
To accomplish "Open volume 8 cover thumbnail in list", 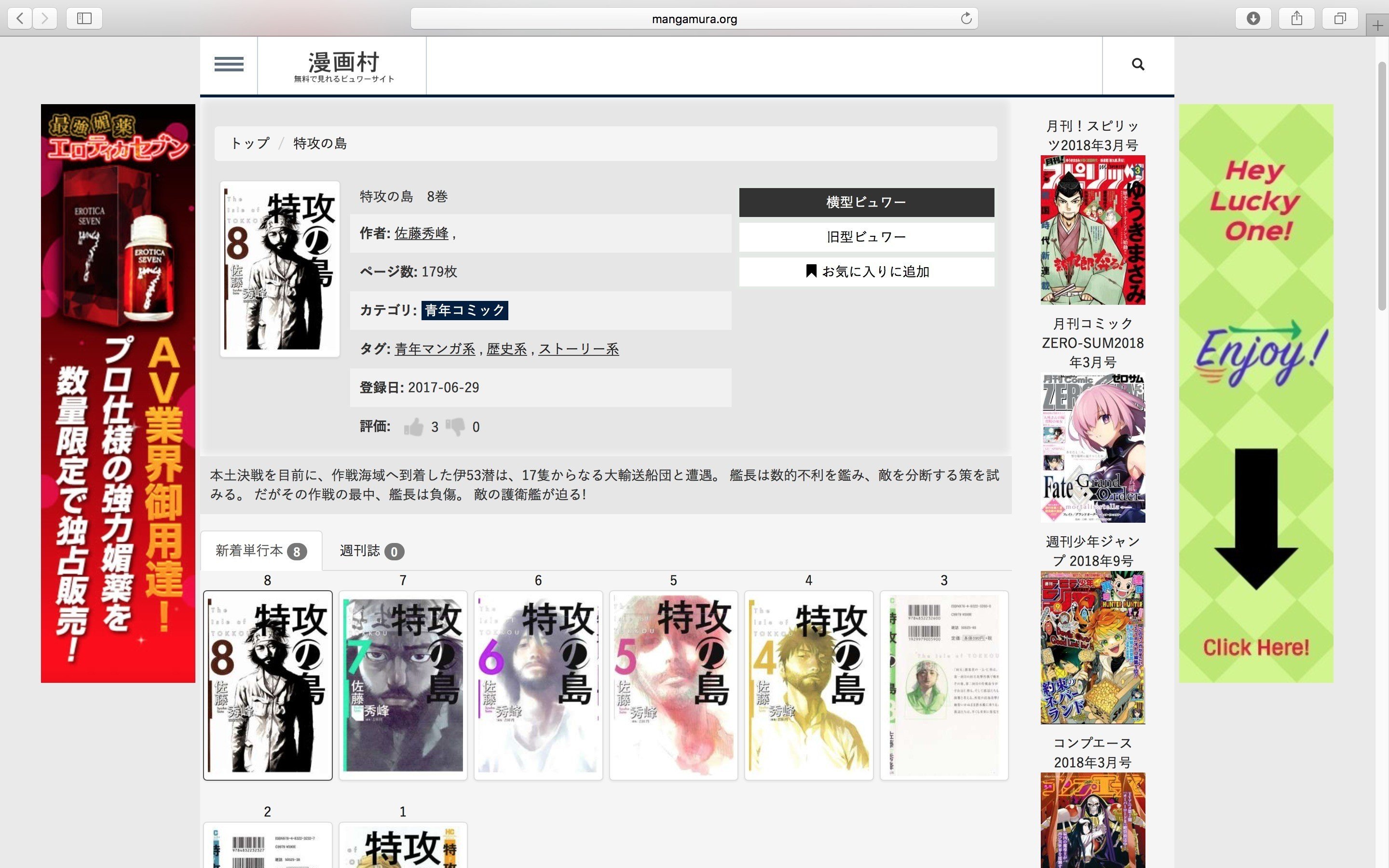I will point(268,685).
